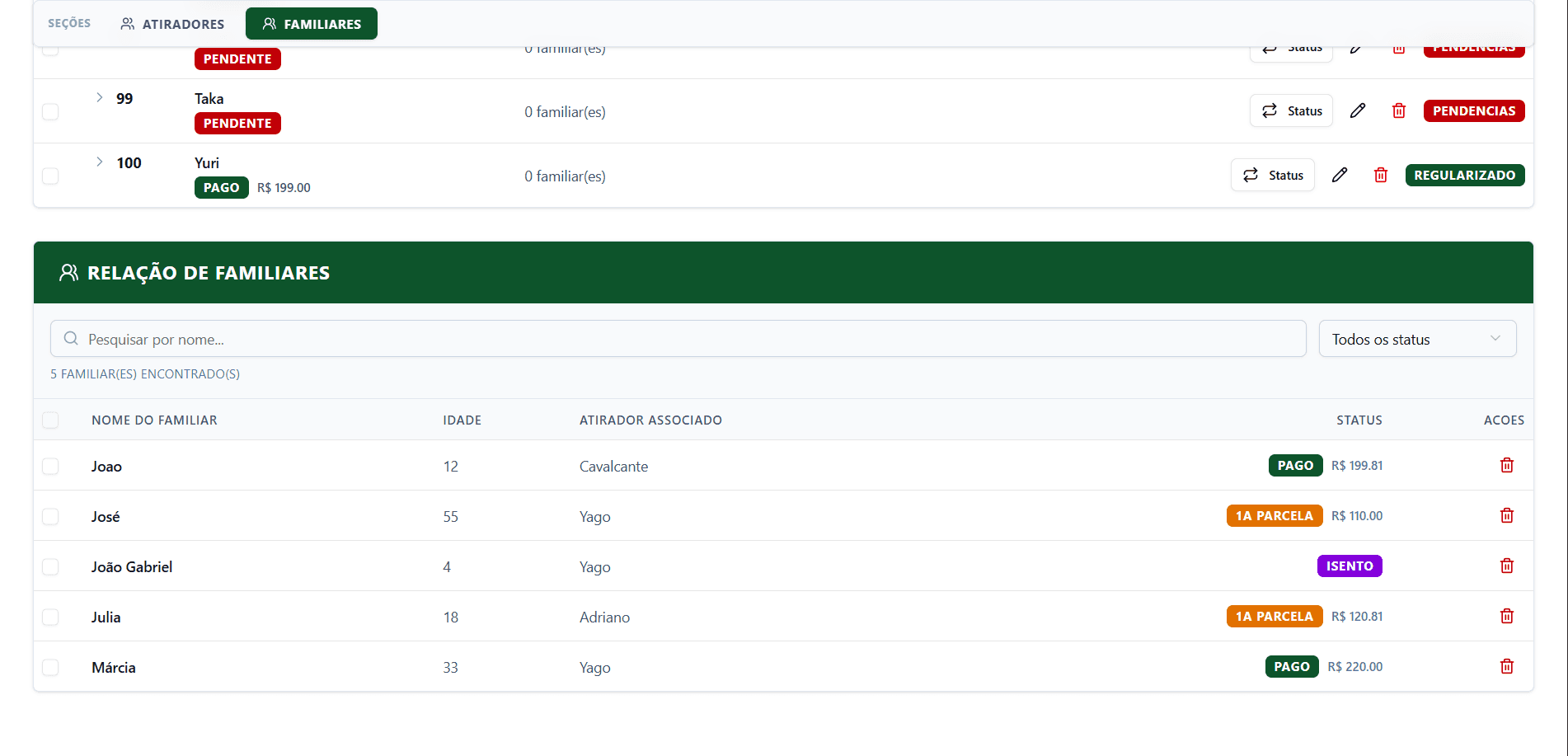Select the checkbox for Márcia
This screenshot has width=1568, height=756.
point(50,667)
